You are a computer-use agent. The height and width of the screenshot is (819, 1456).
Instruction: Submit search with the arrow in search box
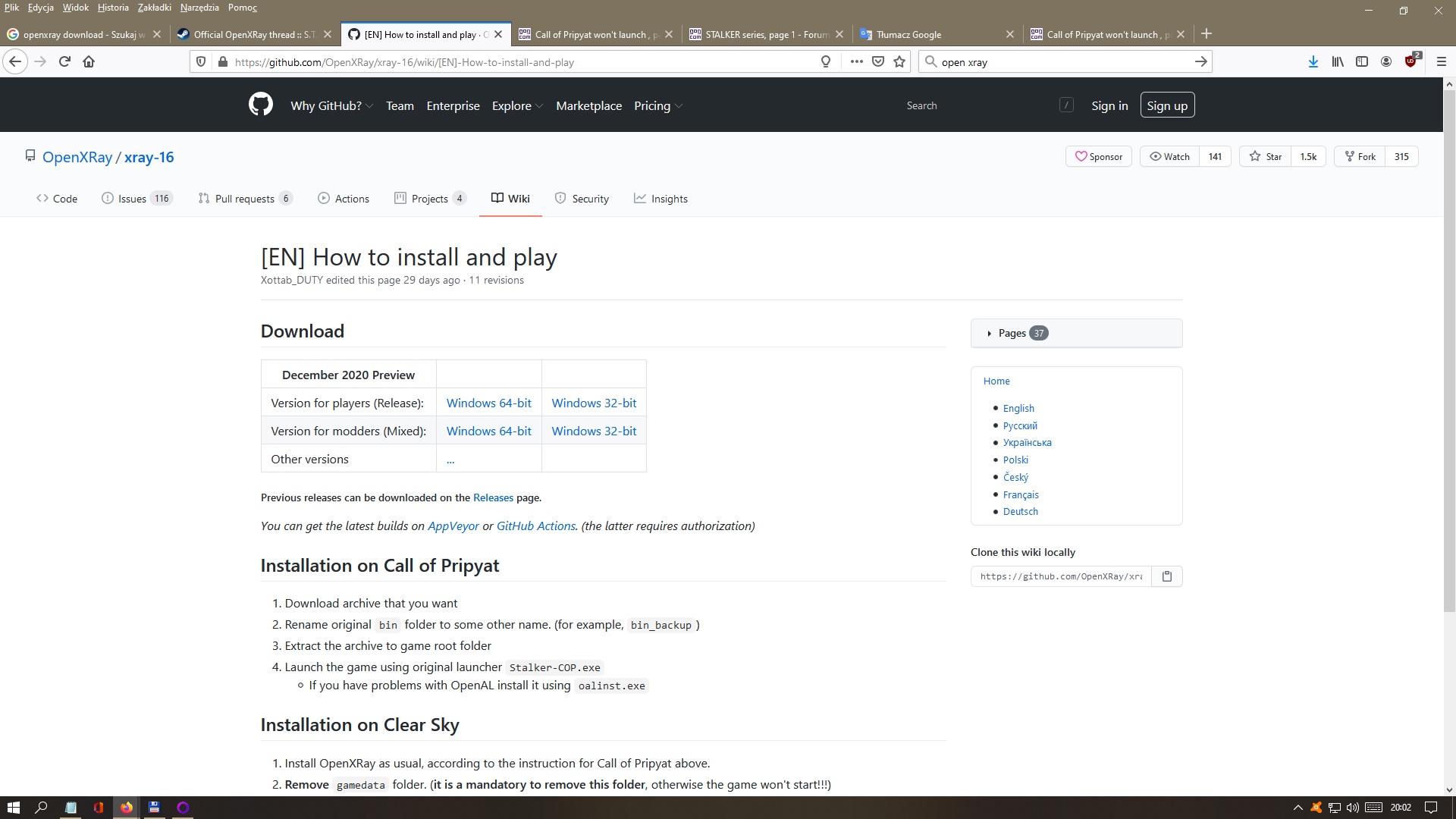click(x=1200, y=62)
